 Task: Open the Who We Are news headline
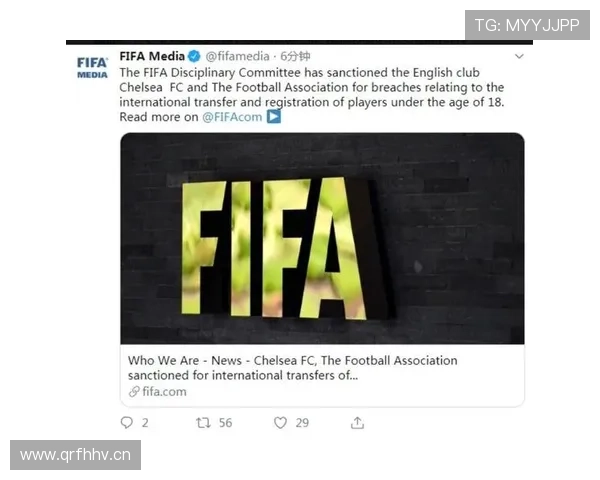click(x=292, y=367)
